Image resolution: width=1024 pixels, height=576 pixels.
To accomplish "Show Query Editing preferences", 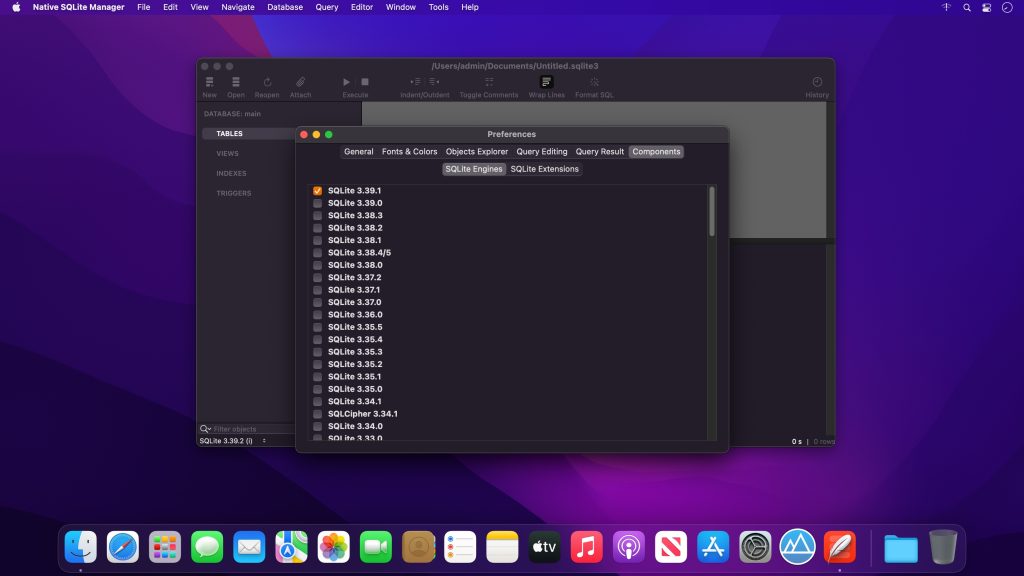I will coord(542,151).
